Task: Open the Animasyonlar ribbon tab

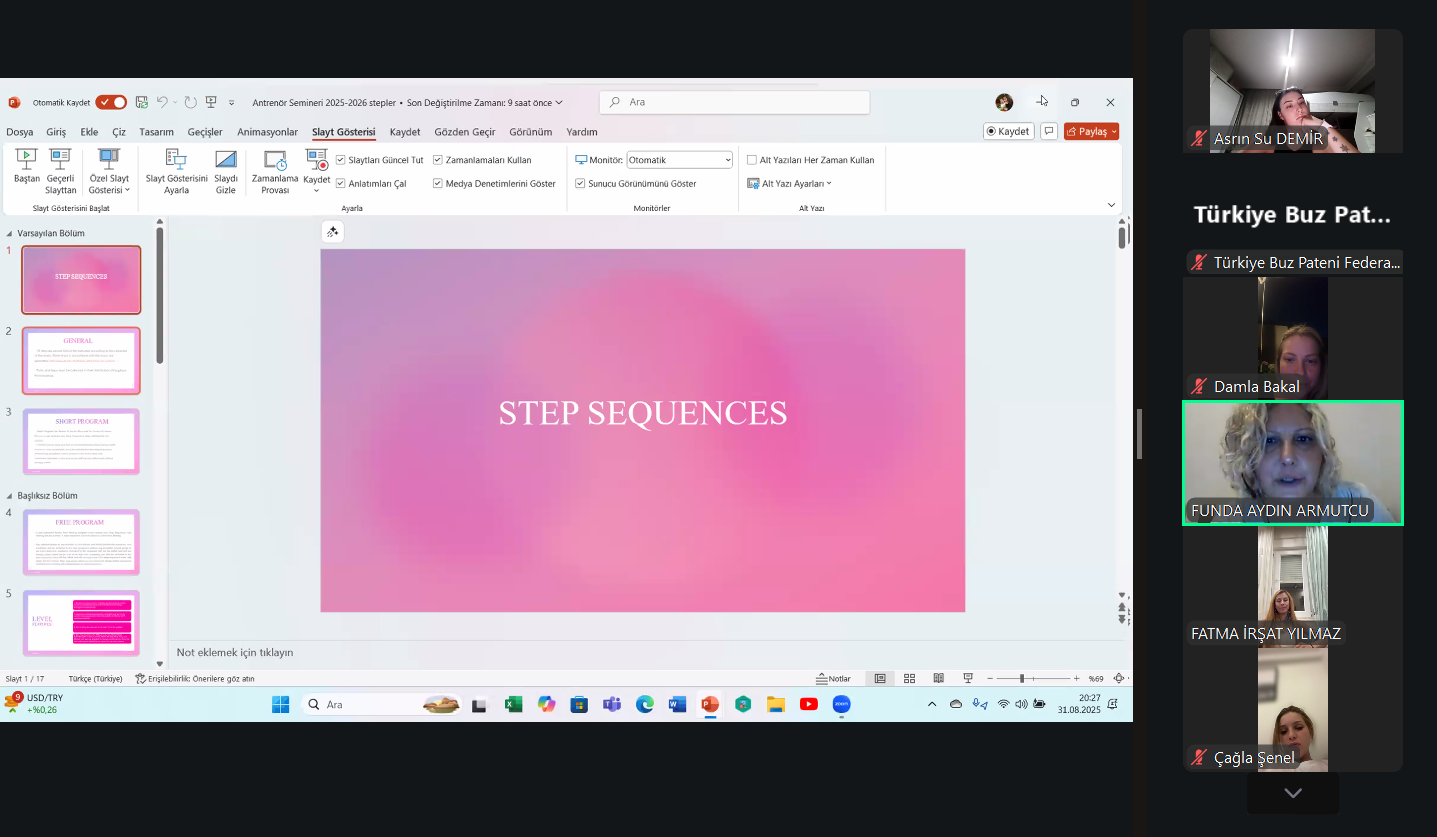Action: point(267,132)
